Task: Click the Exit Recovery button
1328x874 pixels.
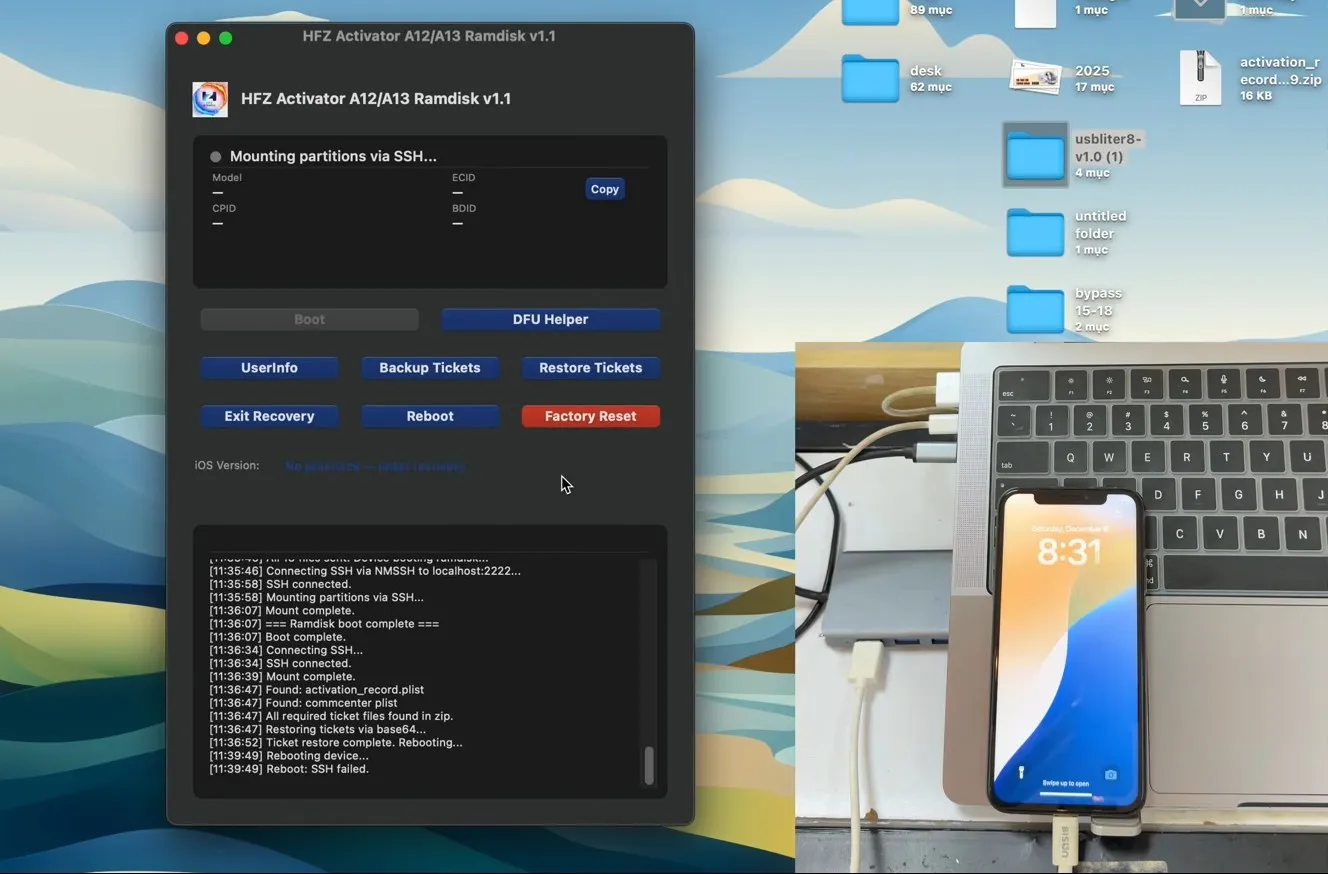Action: click(x=269, y=416)
